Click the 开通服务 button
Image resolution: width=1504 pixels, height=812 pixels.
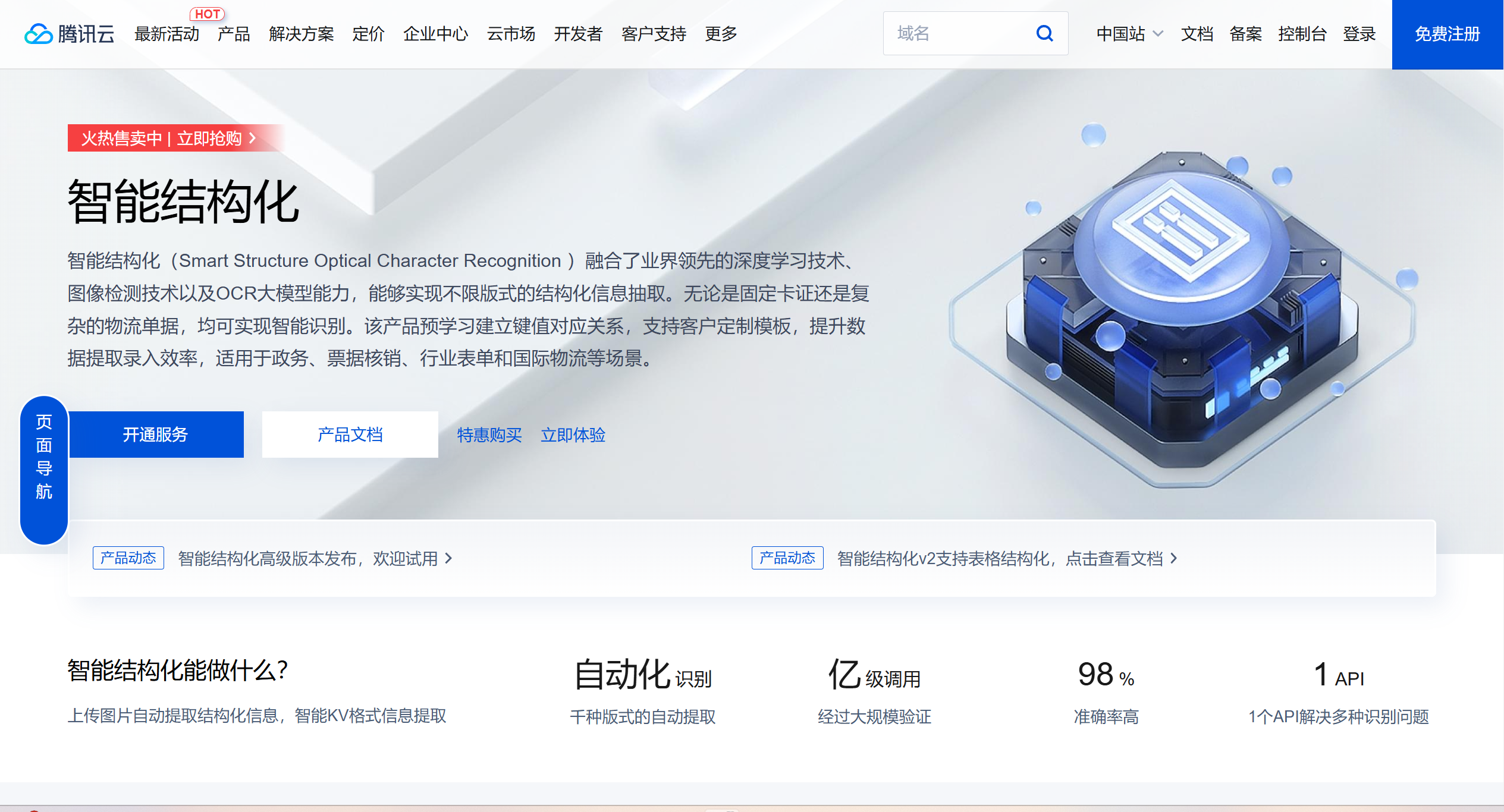[156, 435]
